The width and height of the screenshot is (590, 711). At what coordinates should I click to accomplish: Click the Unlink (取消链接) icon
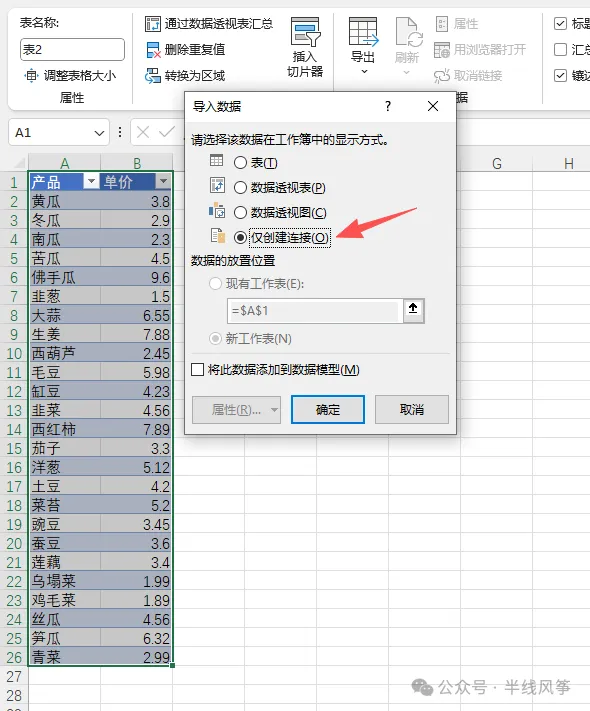click(x=442, y=76)
